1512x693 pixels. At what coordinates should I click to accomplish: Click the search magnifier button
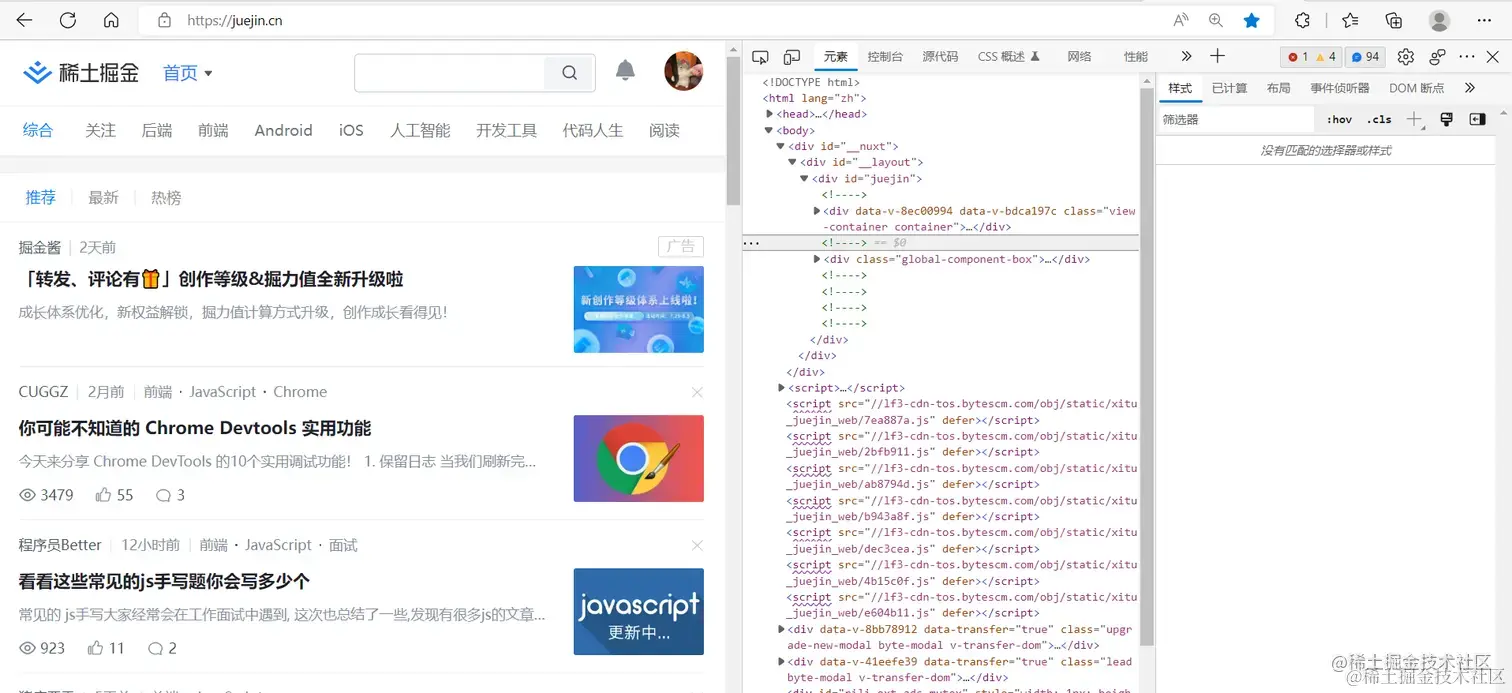570,72
